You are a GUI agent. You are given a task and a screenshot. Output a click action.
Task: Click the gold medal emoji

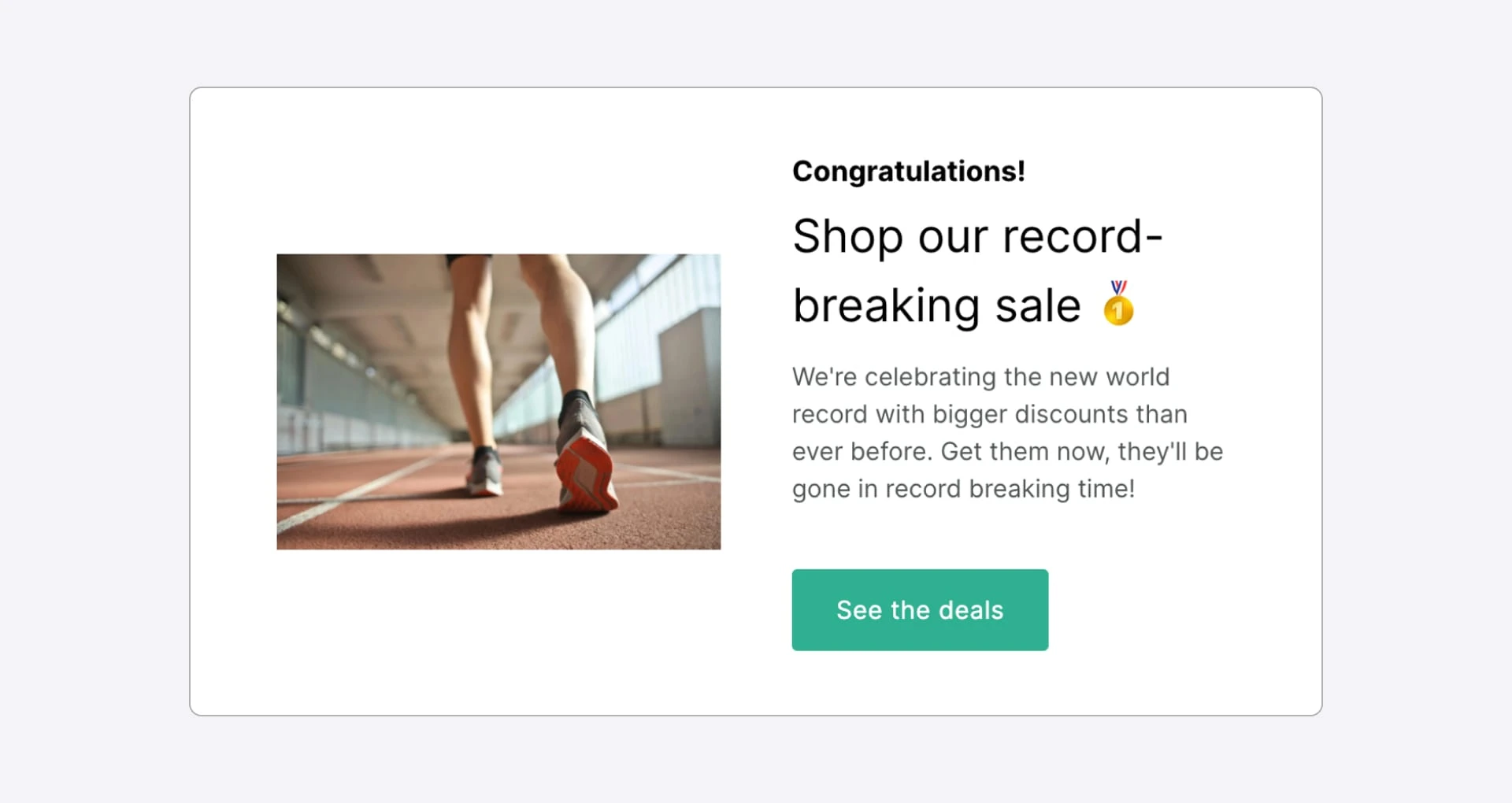pyautogui.click(x=1118, y=304)
